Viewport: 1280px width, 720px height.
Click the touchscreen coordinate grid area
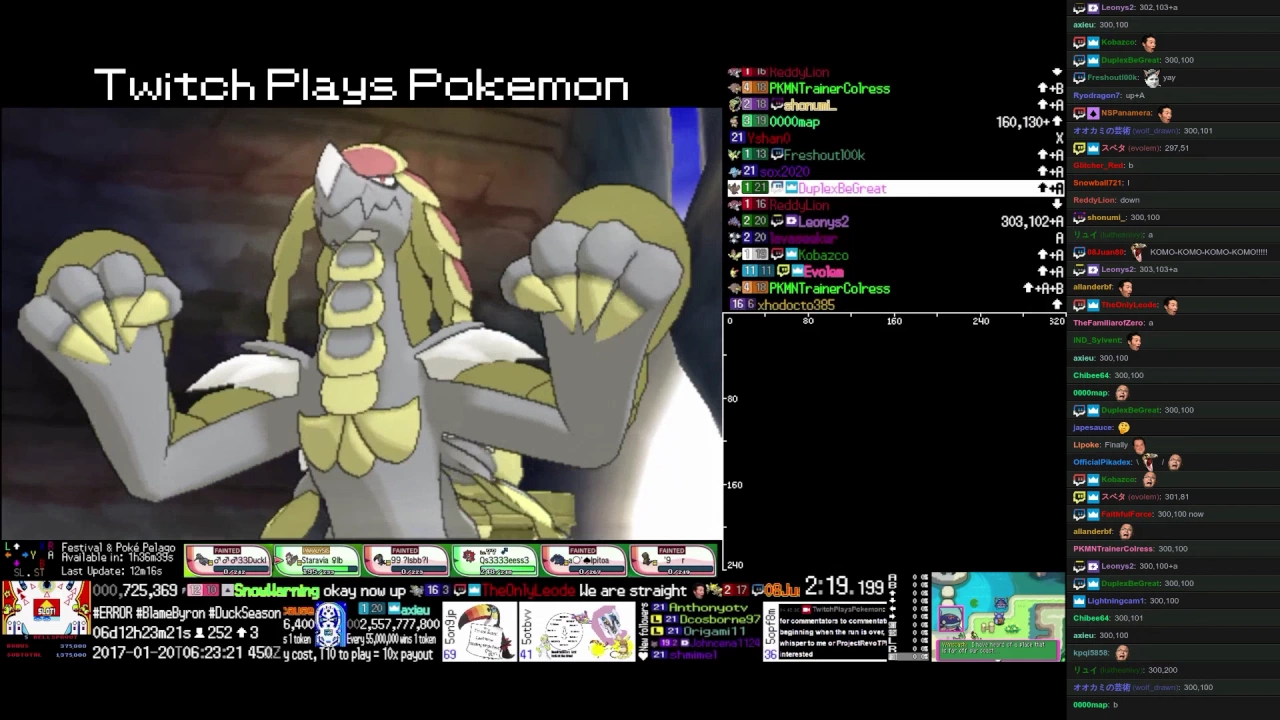tap(894, 445)
